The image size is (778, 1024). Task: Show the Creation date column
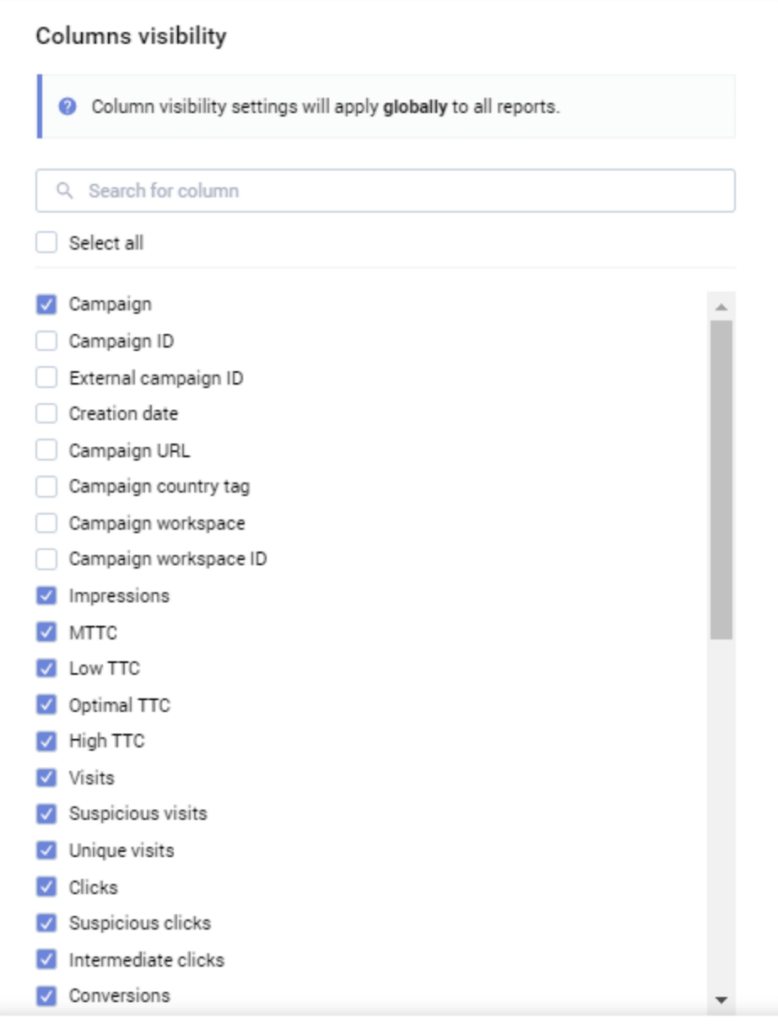pos(46,413)
